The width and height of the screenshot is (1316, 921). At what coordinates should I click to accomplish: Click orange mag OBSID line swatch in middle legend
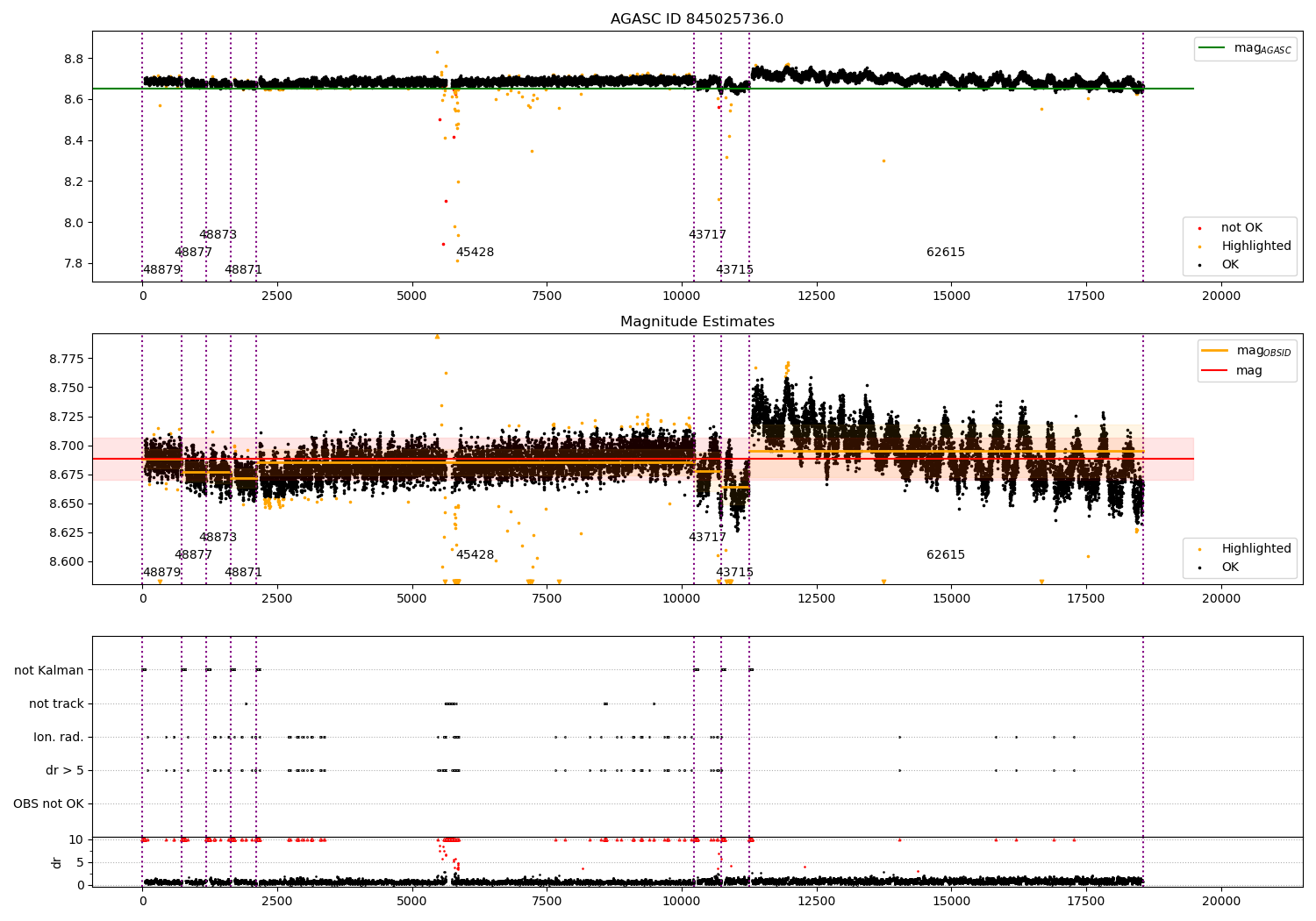click(x=1215, y=351)
